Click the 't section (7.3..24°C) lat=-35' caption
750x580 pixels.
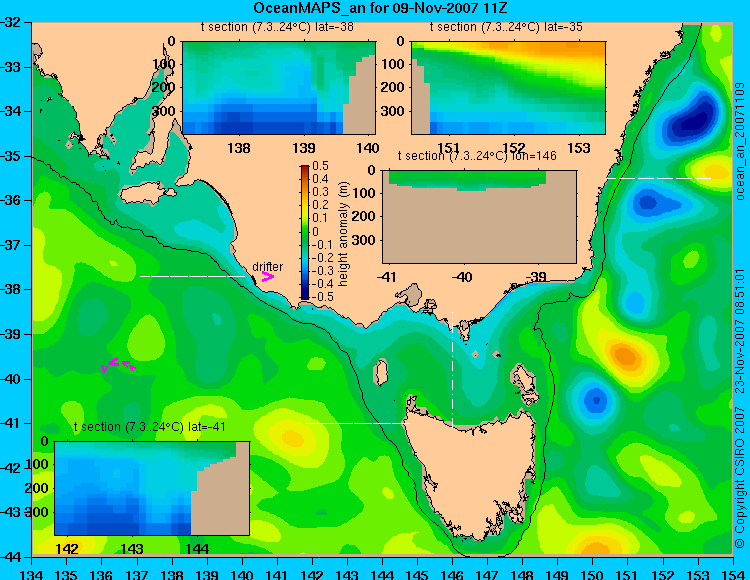click(x=507, y=27)
